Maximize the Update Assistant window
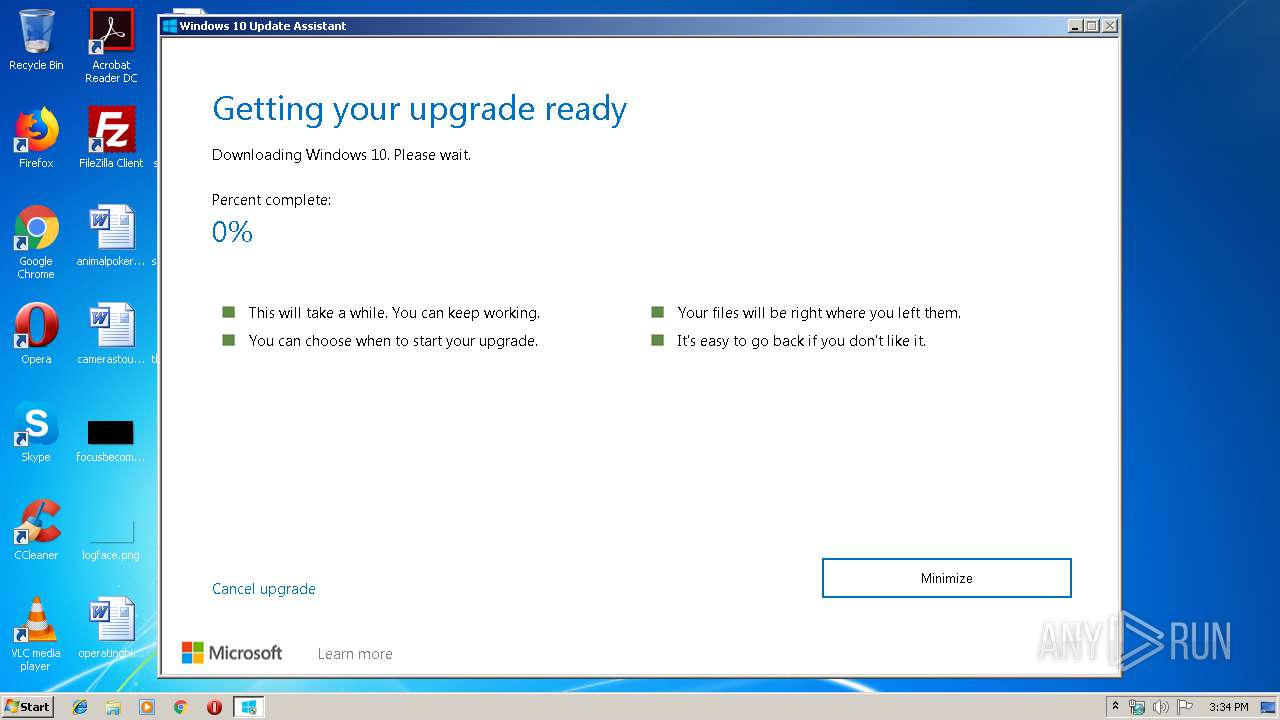 coord(1092,26)
